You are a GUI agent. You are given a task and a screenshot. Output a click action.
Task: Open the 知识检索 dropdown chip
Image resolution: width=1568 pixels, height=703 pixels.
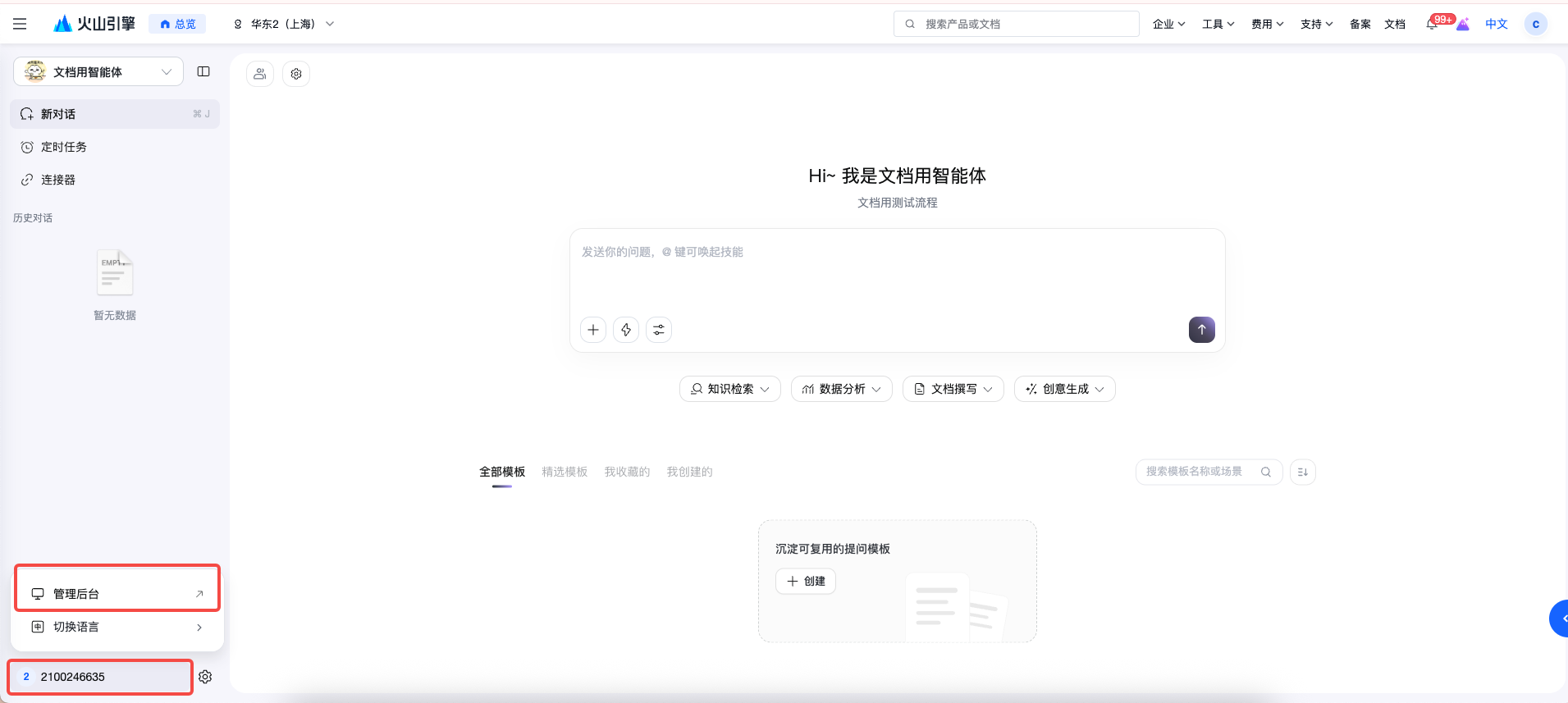pyautogui.click(x=730, y=389)
